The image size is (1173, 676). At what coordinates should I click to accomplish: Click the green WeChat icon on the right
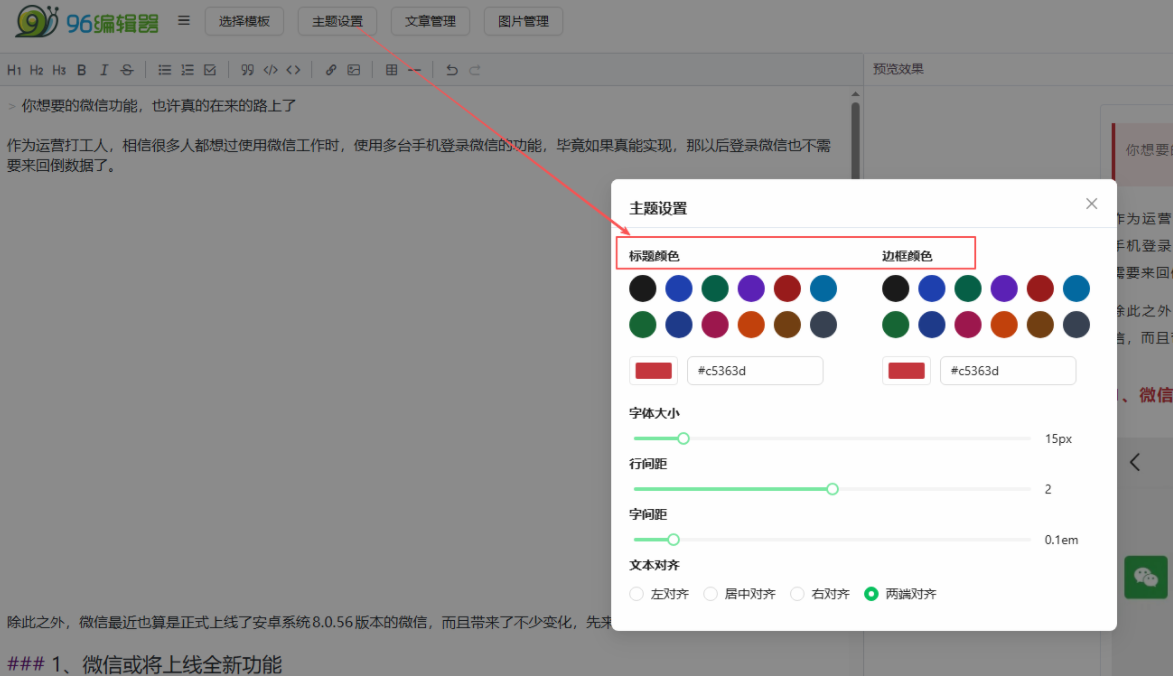coord(1146,577)
